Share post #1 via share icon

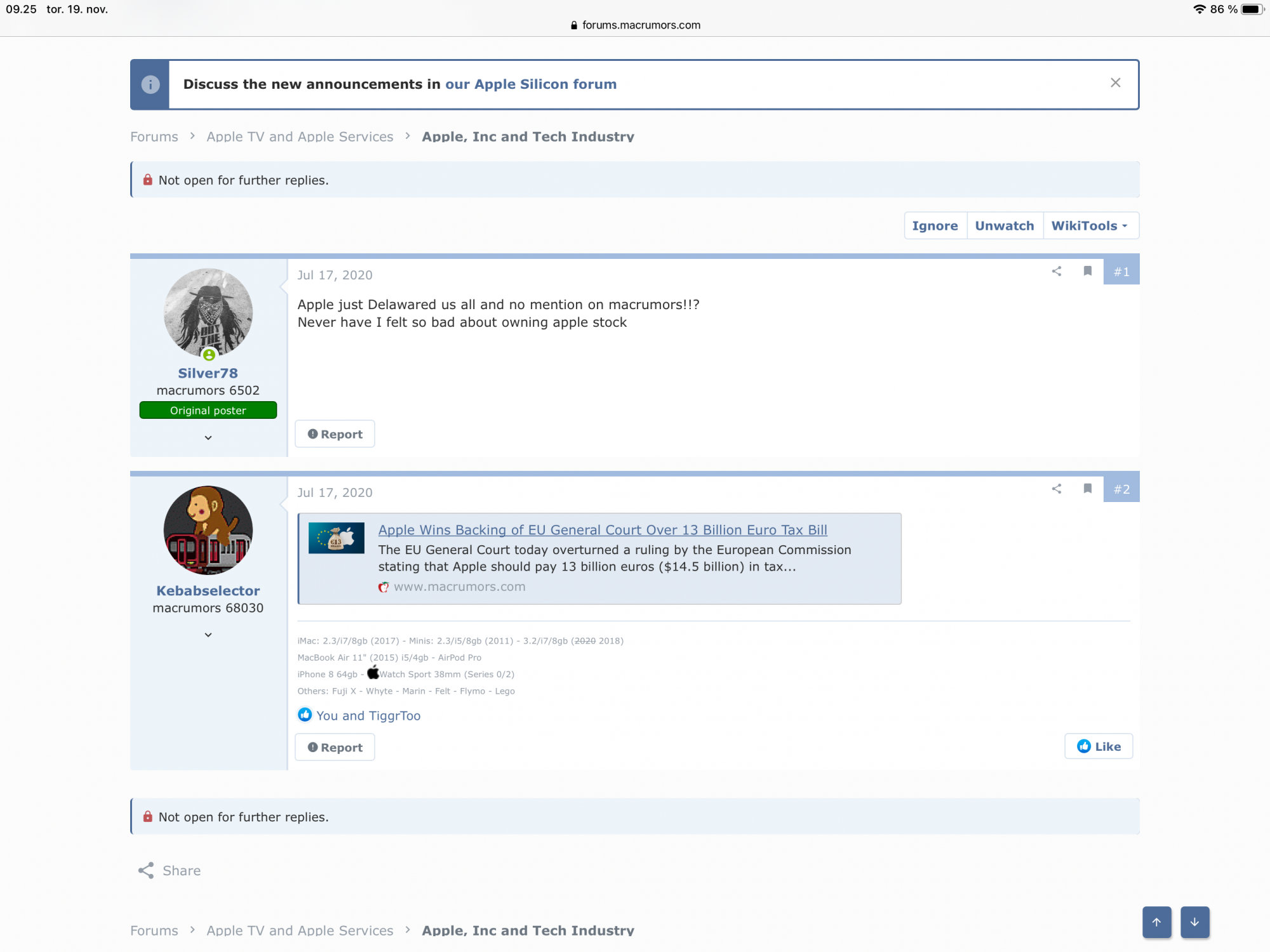pyautogui.click(x=1057, y=272)
